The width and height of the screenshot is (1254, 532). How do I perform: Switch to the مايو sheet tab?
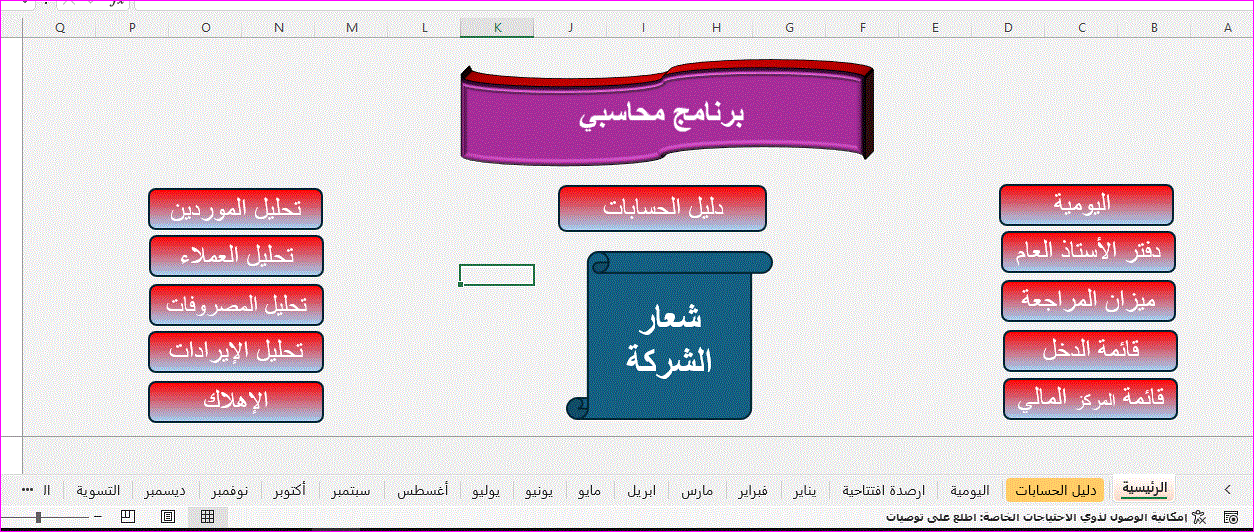590,490
